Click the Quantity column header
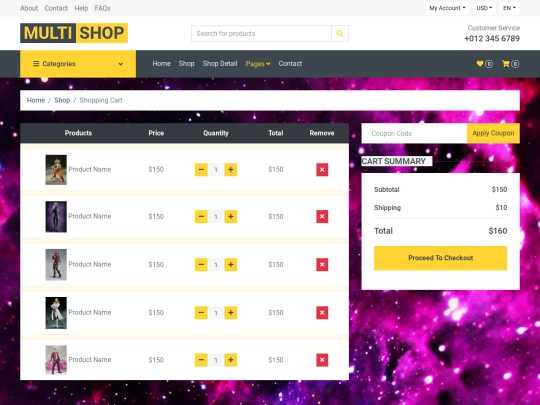 216,133
